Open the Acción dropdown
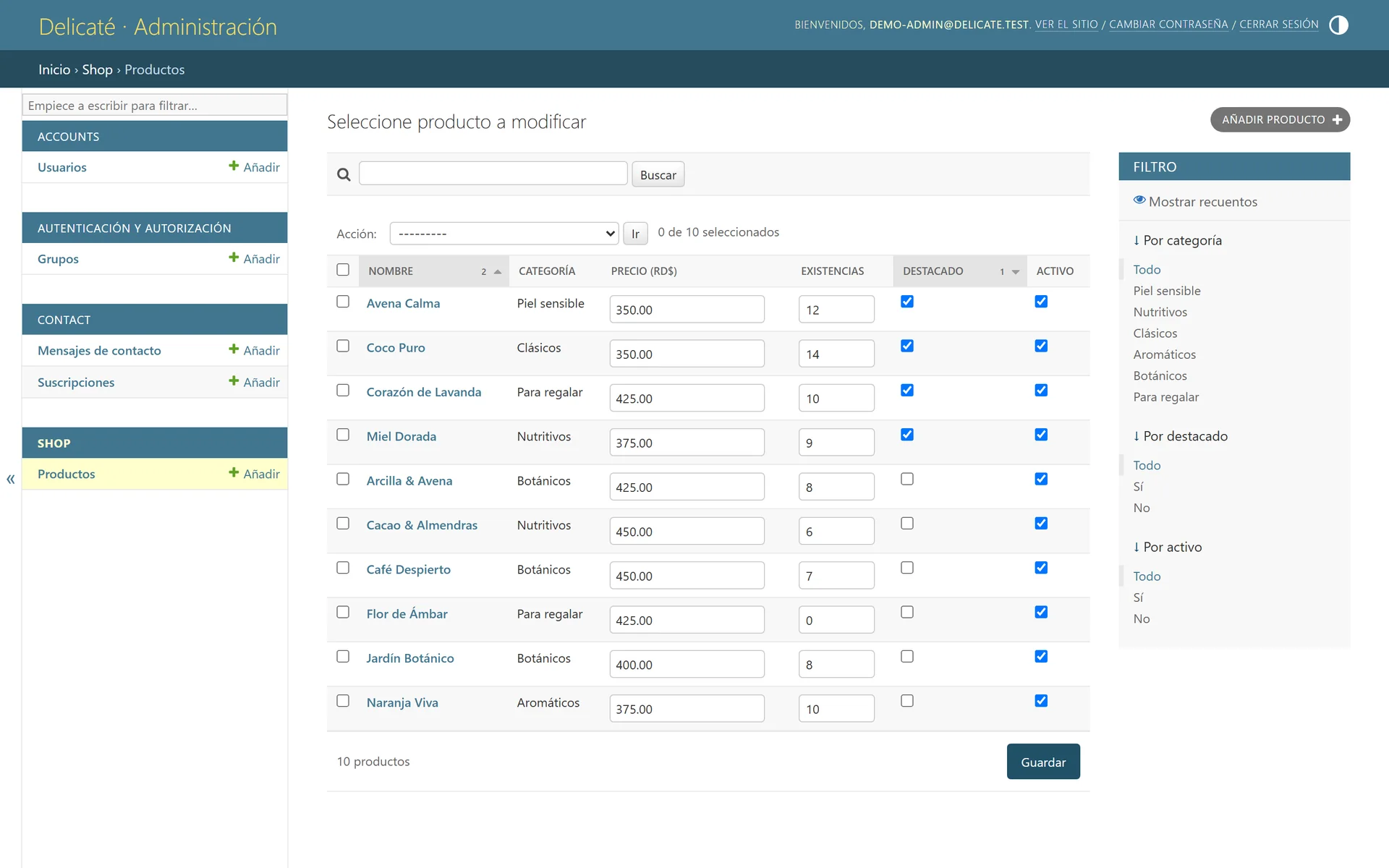1389x868 pixels. (x=504, y=234)
